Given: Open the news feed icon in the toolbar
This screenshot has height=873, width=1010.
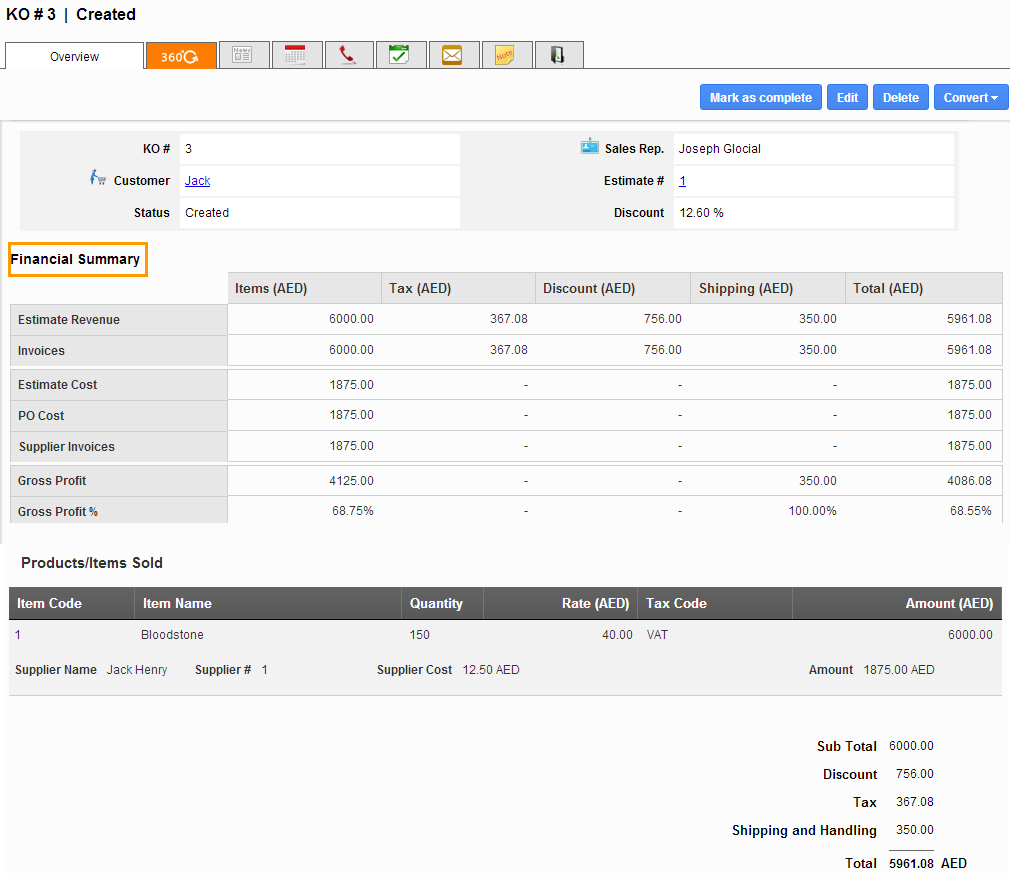Looking at the screenshot, I should tap(243, 55).
